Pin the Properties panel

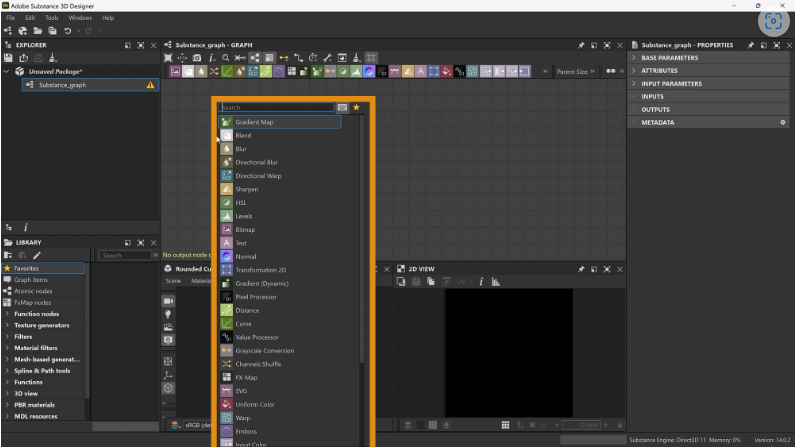point(751,45)
